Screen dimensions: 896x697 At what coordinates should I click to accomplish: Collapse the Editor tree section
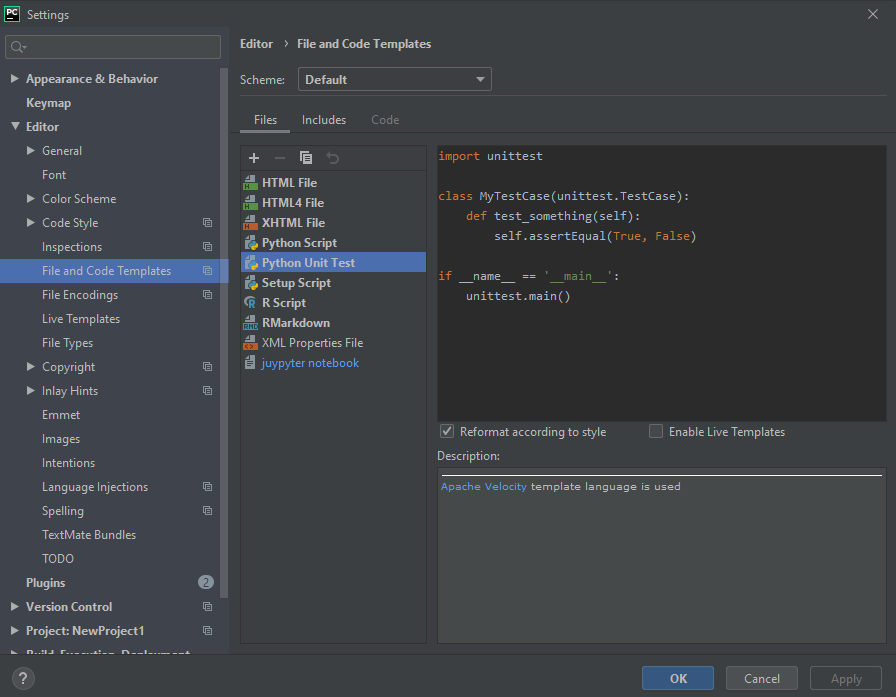coord(14,126)
